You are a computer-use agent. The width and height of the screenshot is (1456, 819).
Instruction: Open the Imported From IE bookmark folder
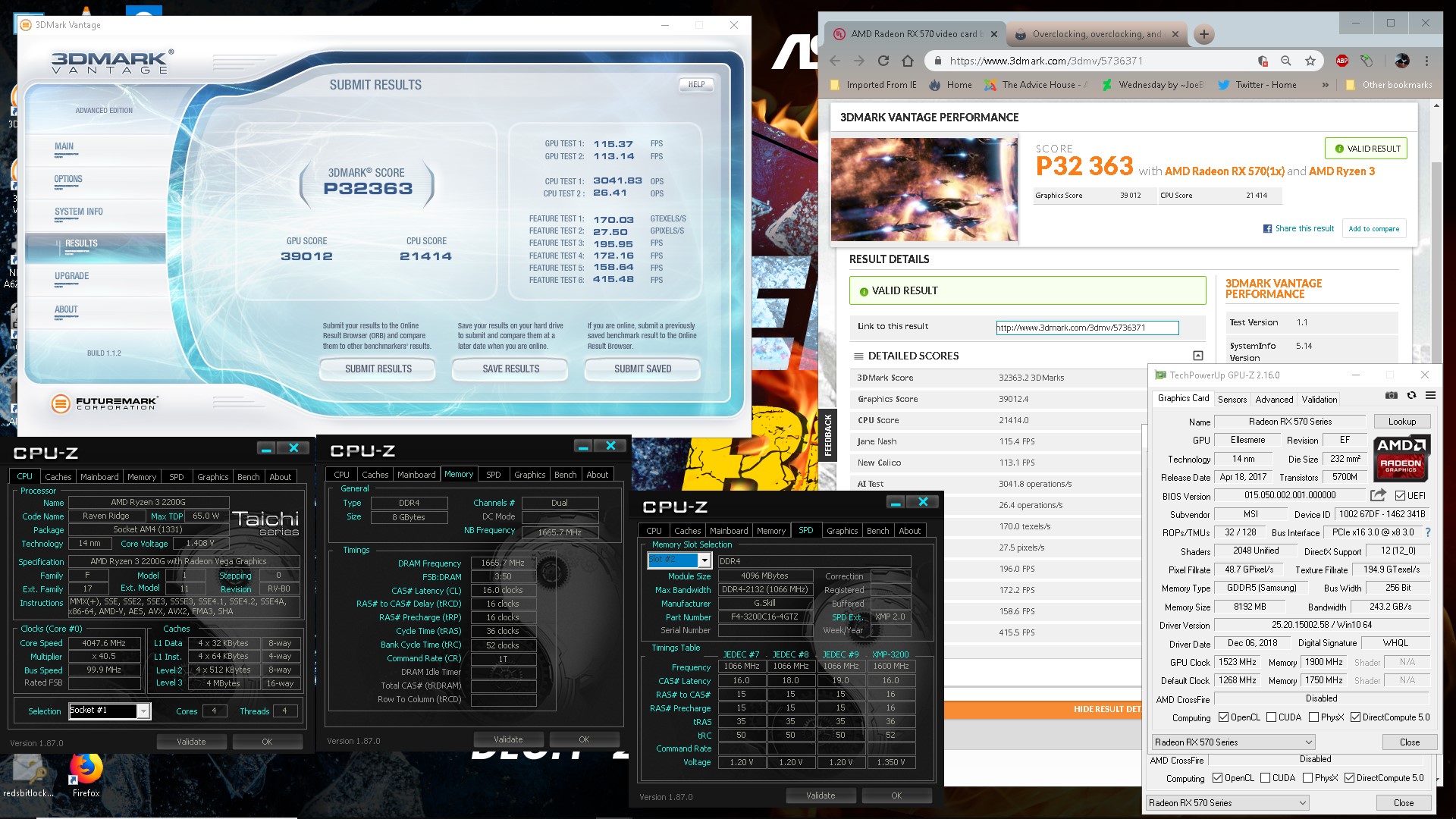(874, 85)
